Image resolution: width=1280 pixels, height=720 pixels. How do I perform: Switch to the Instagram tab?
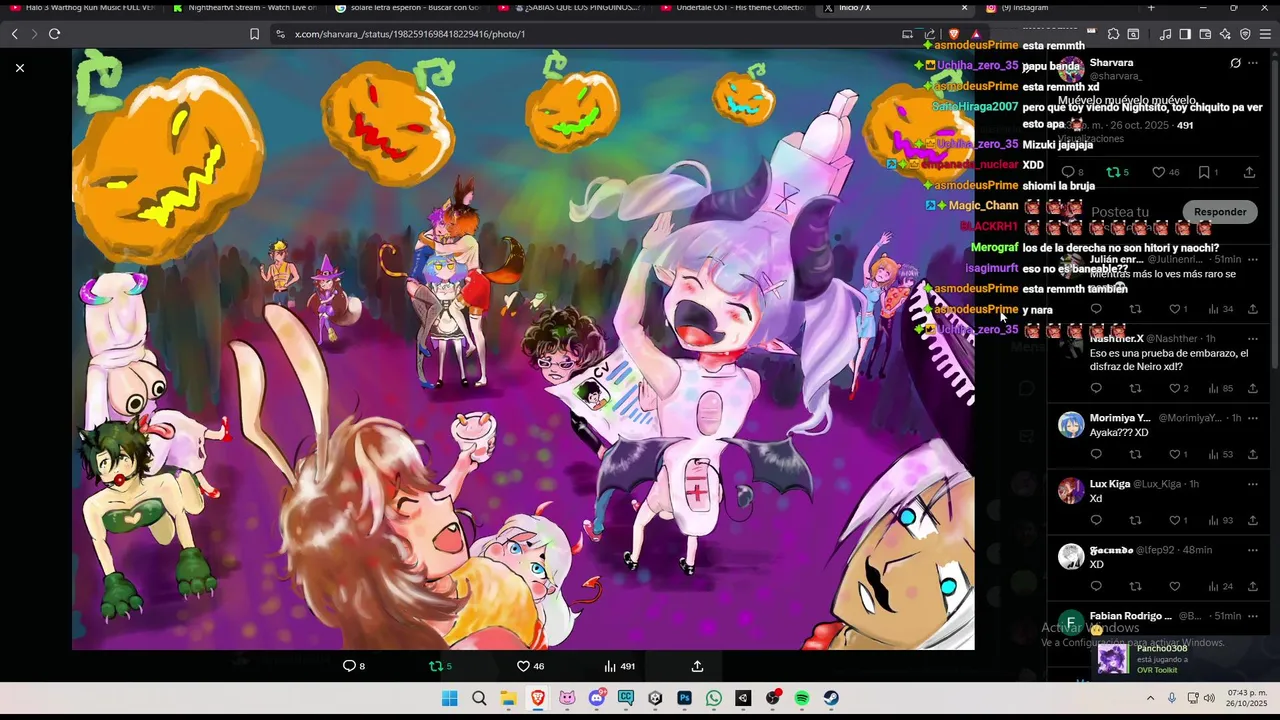point(1058,8)
